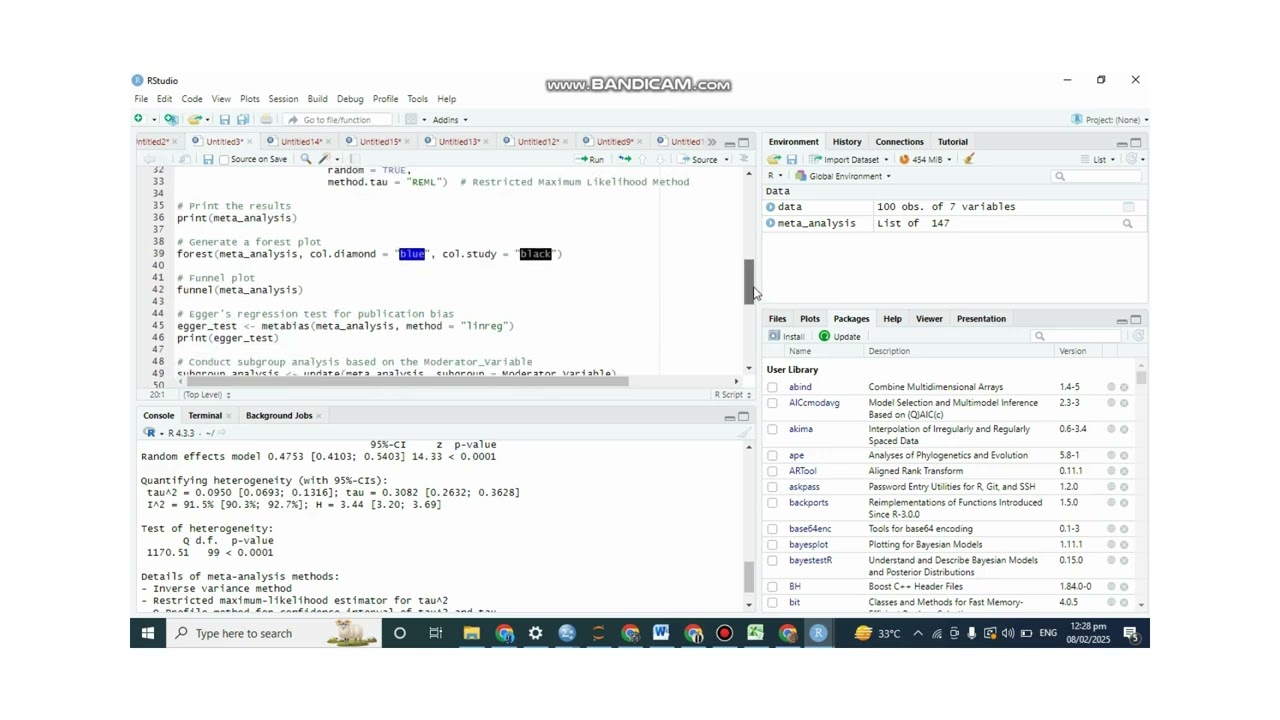Print the current file icon
The width and height of the screenshot is (1280, 720).
coord(266,119)
